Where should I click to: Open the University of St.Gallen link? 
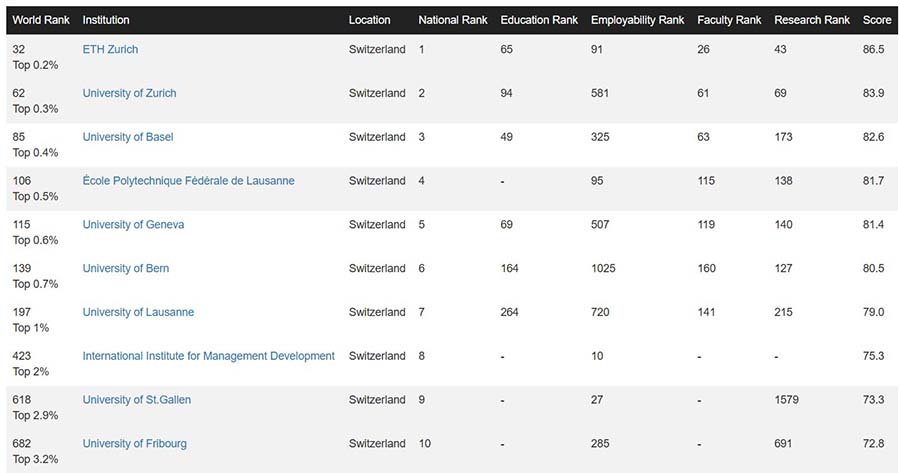[x=136, y=400]
